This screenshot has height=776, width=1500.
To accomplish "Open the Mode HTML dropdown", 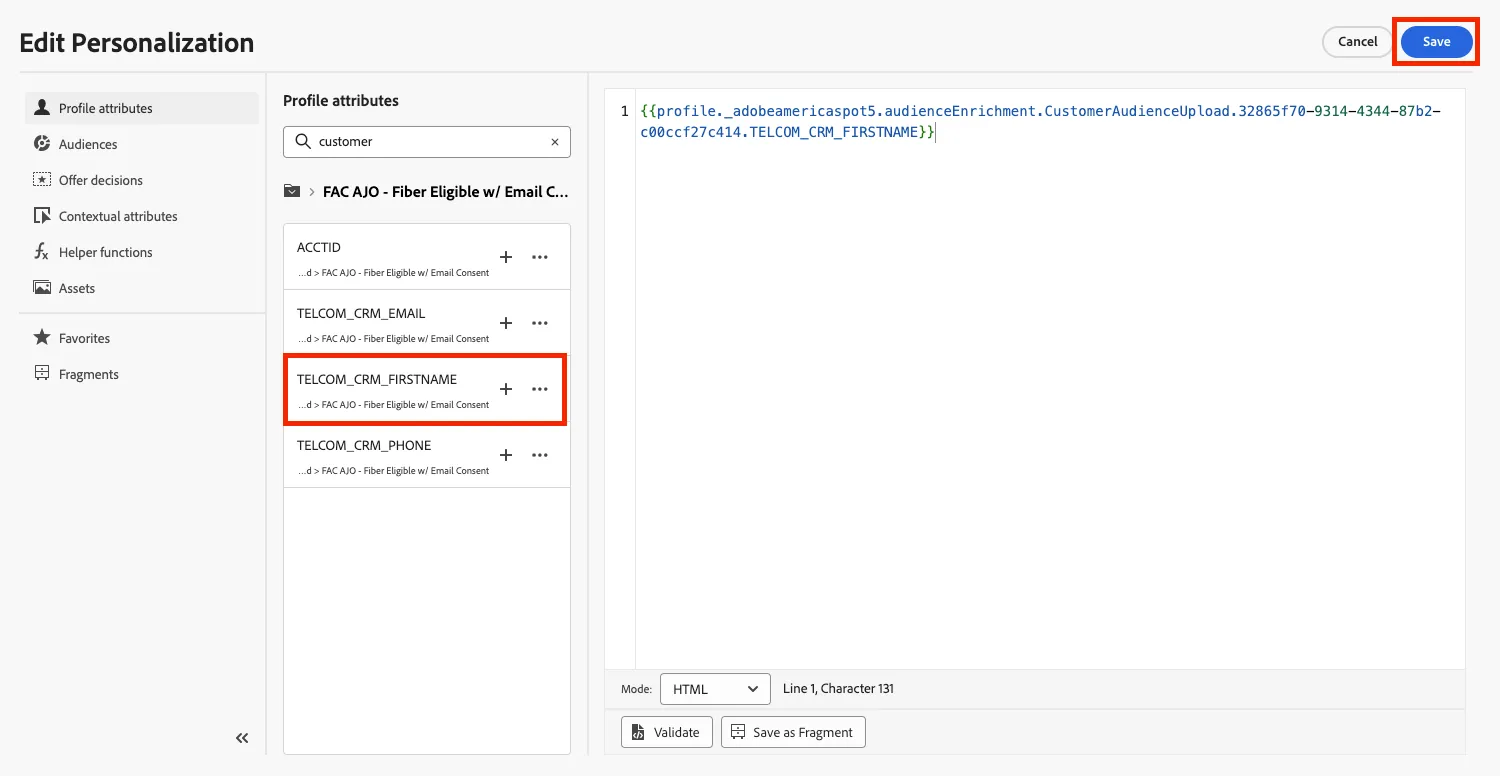I will click(715, 689).
